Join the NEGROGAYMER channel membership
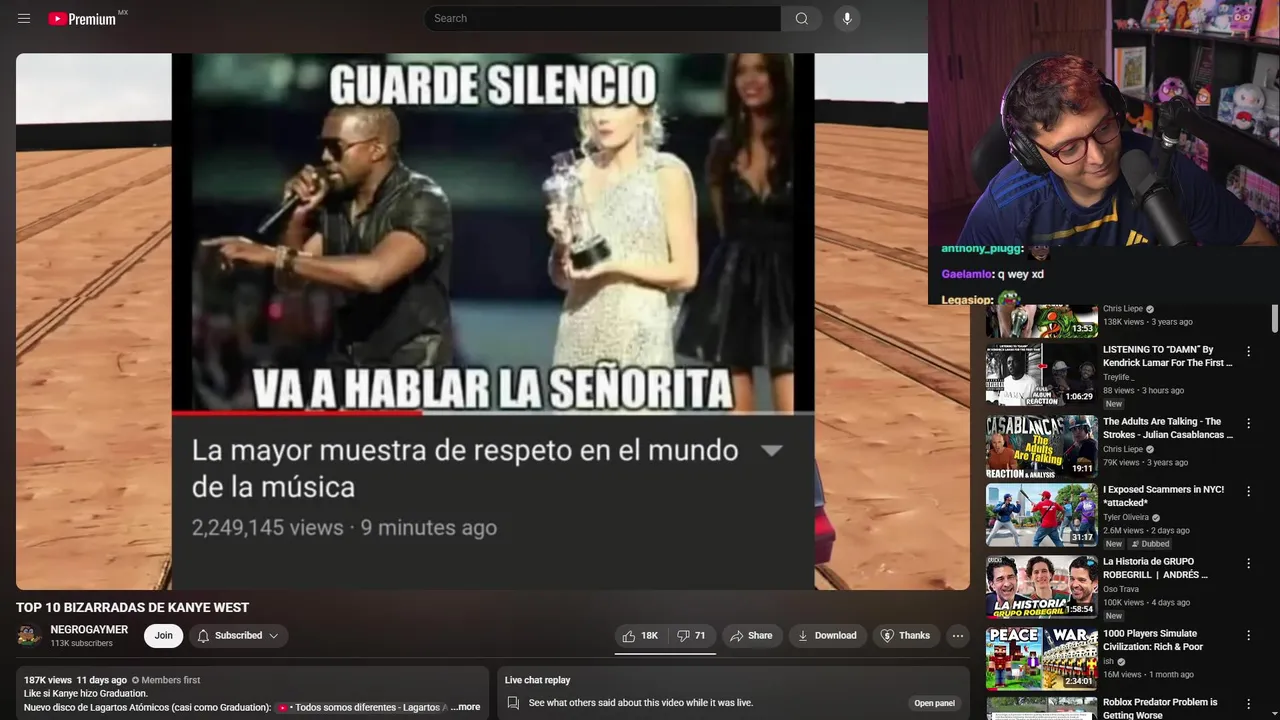Viewport: 1280px width, 720px height. pyautogui.click(x=163, y=636)
